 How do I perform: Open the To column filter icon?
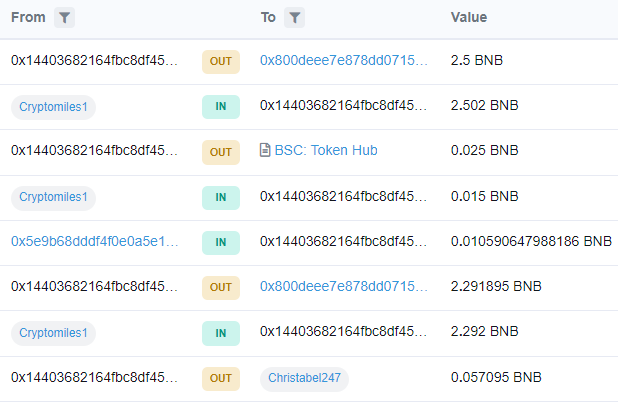click(294, 18)
